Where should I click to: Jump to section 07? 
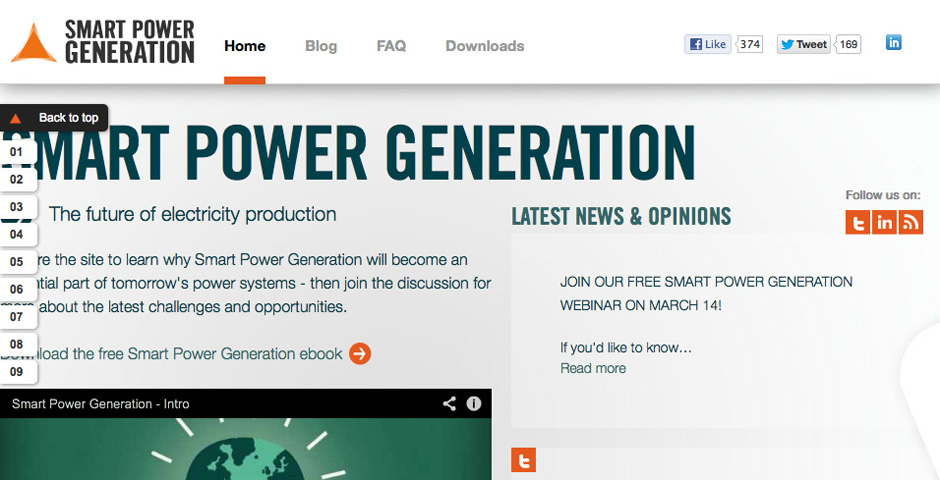coord(17,317)
